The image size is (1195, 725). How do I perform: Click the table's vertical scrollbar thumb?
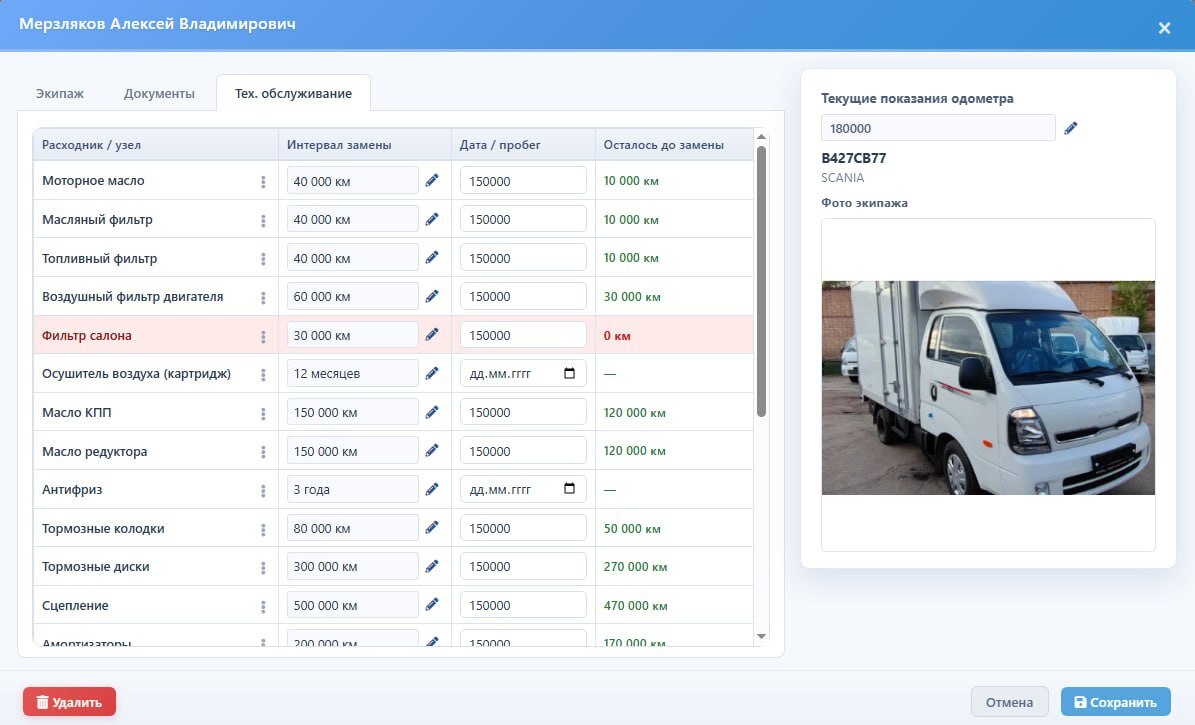pyautogui.click(x=761, y=281)
